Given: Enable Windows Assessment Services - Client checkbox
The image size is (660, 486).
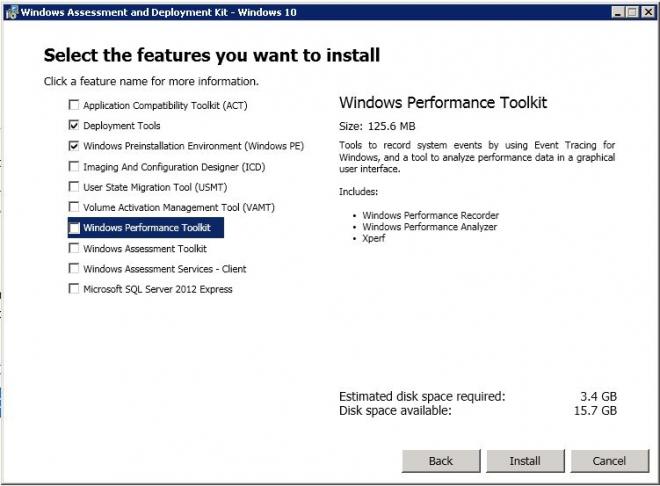Looking at the screenshot, I should 74,268.
